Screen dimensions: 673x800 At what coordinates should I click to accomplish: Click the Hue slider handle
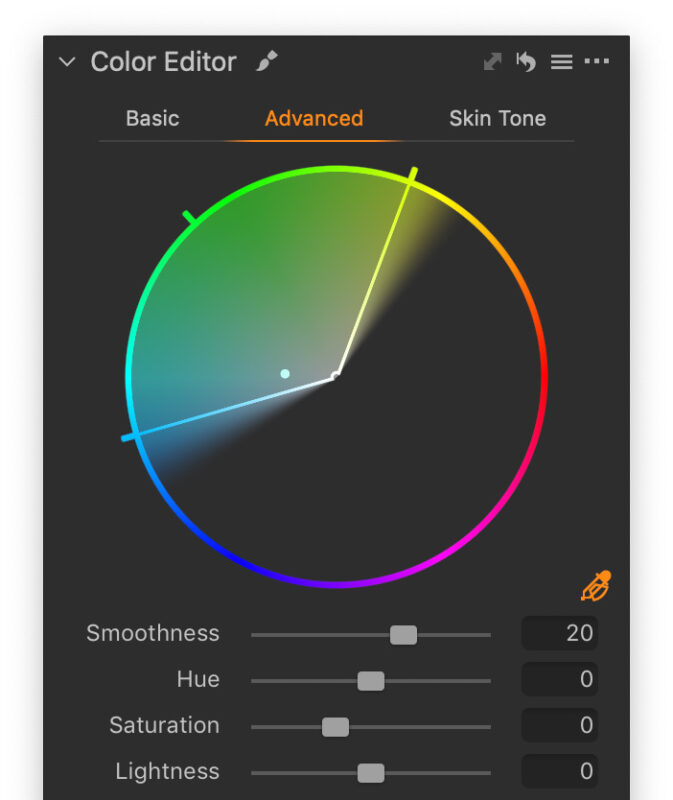tap(371, 681)
